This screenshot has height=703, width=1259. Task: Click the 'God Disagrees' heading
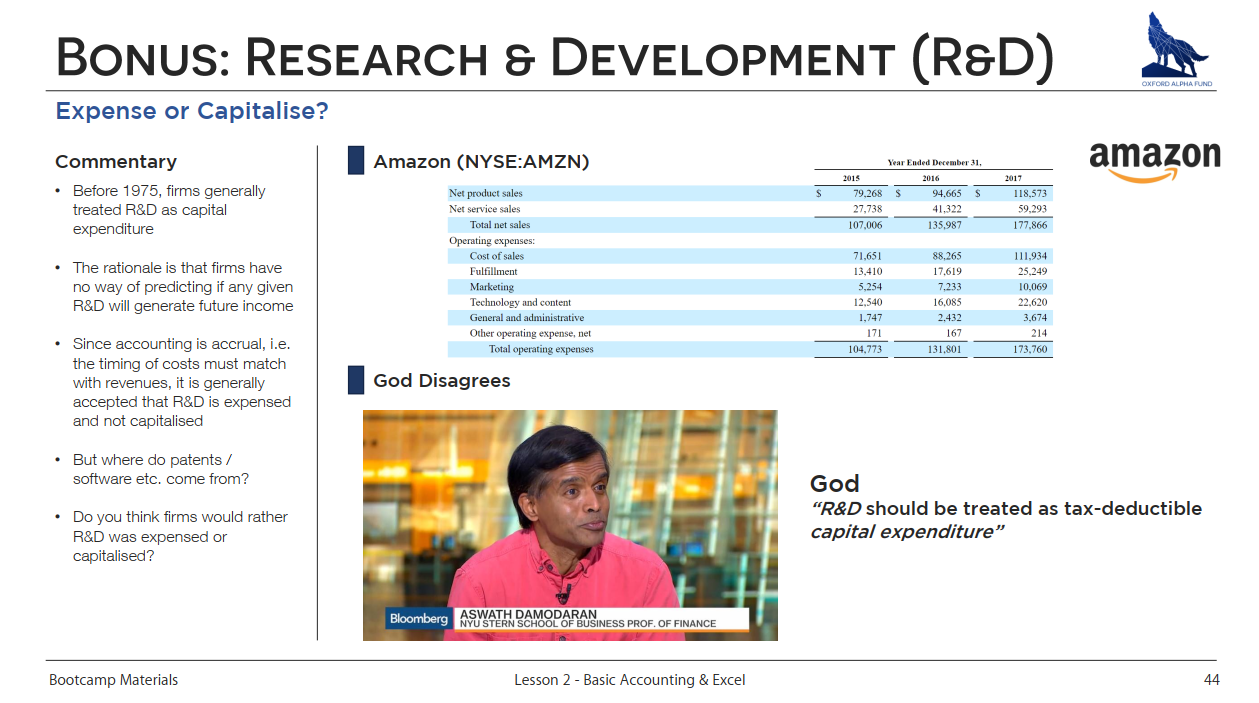tap(441, 381)
